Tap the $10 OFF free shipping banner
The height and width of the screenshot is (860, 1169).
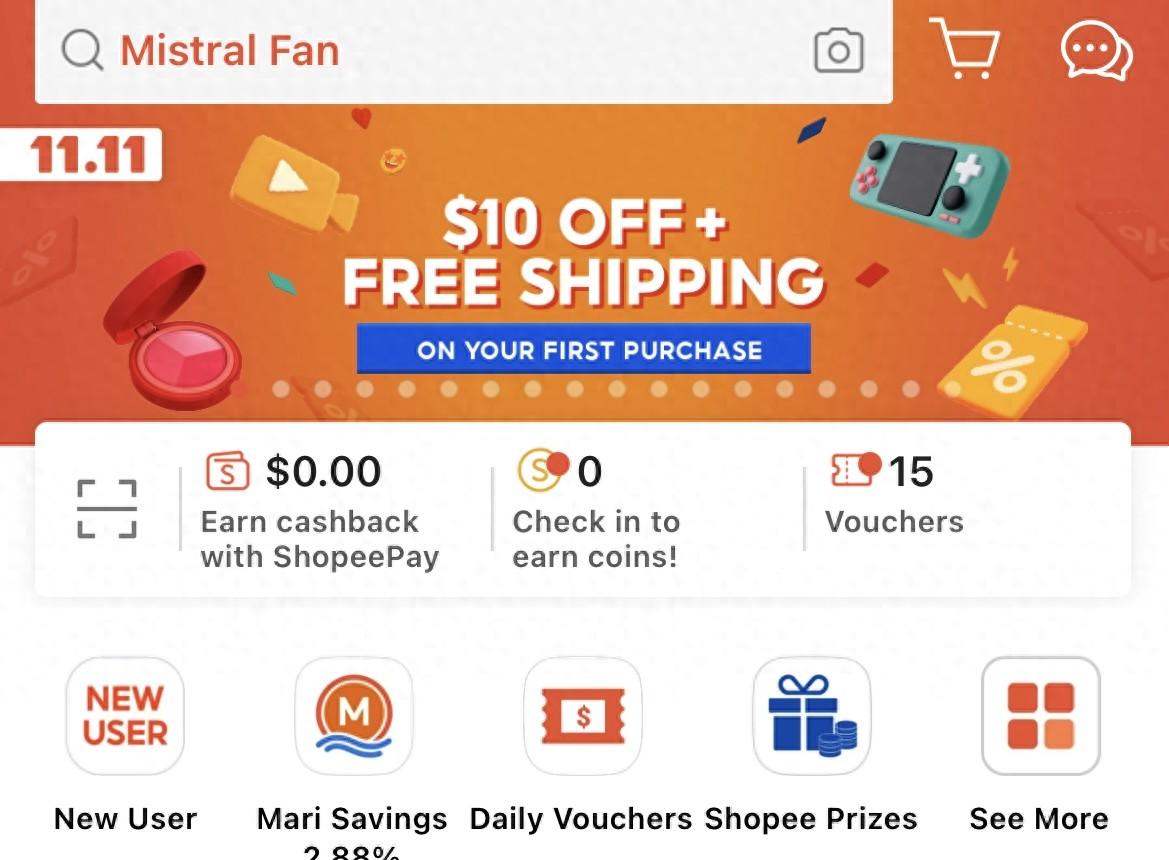584,253
